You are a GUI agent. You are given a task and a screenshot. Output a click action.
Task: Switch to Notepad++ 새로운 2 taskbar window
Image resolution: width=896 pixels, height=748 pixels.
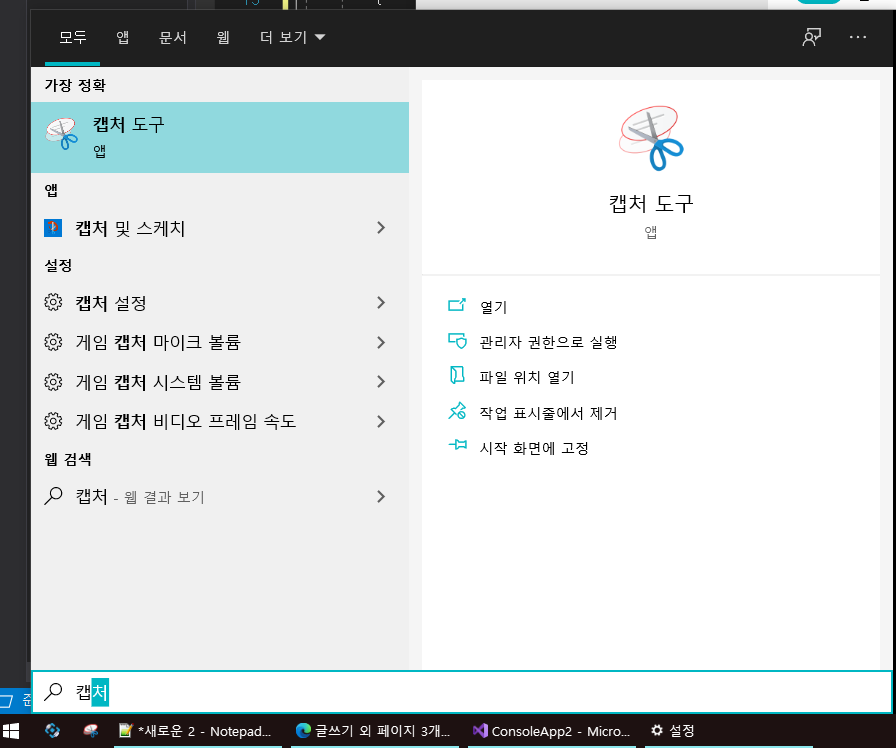[x=198, y=731]
